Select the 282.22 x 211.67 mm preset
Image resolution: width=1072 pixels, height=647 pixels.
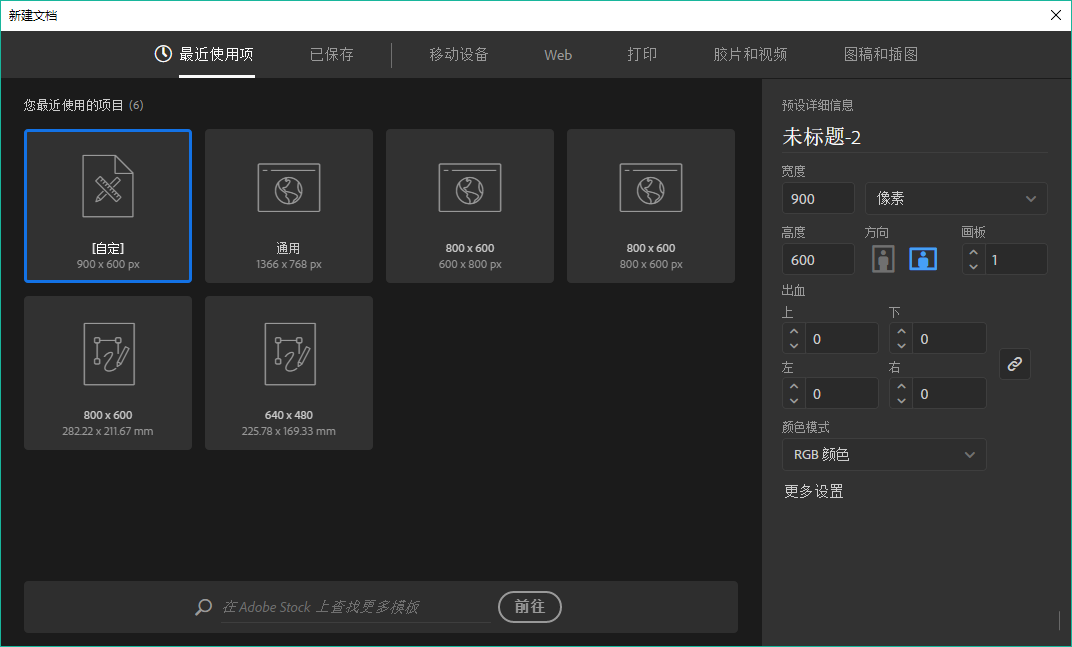[108, 373]
